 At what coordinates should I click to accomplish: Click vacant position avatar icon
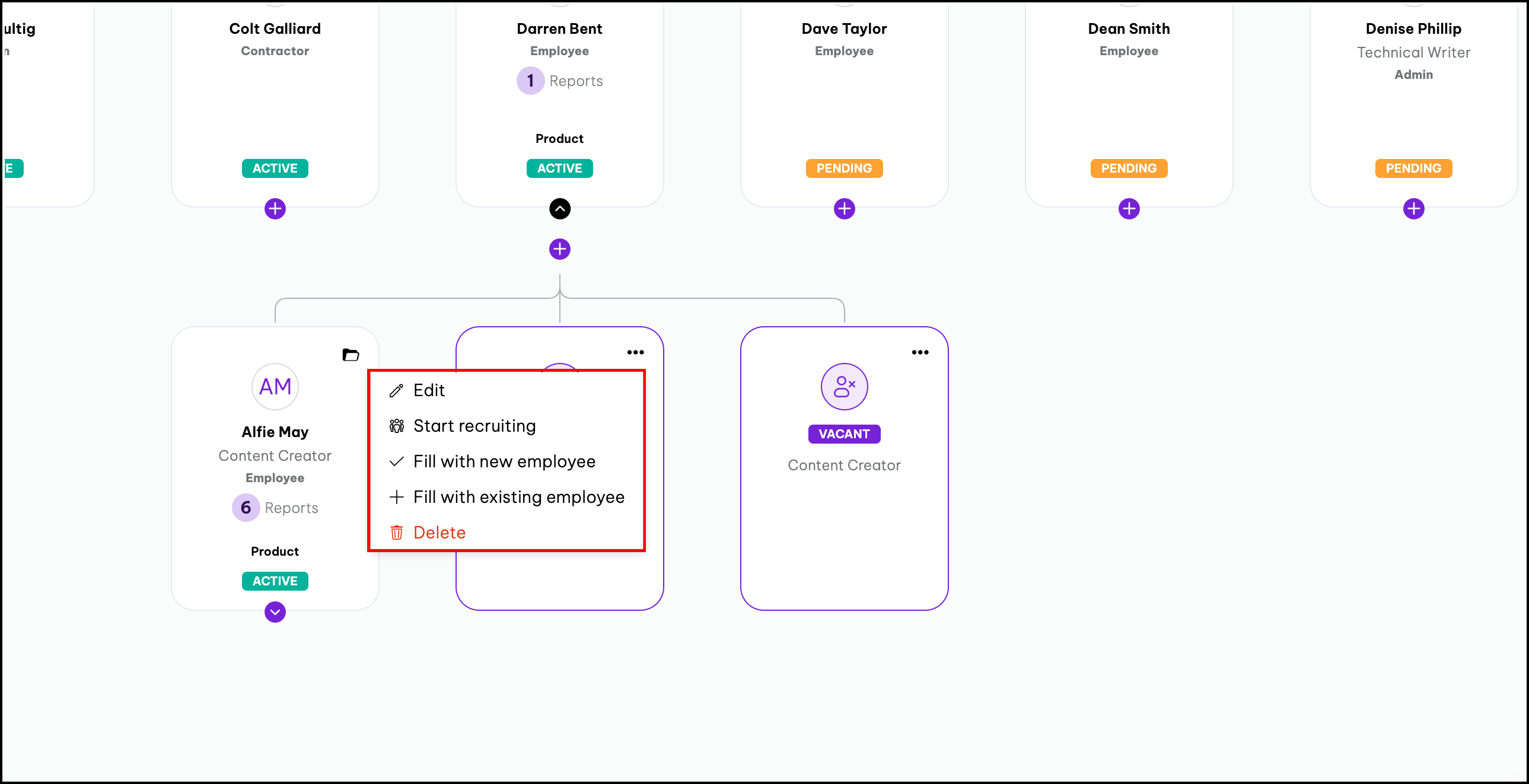(x=844, y=387)
